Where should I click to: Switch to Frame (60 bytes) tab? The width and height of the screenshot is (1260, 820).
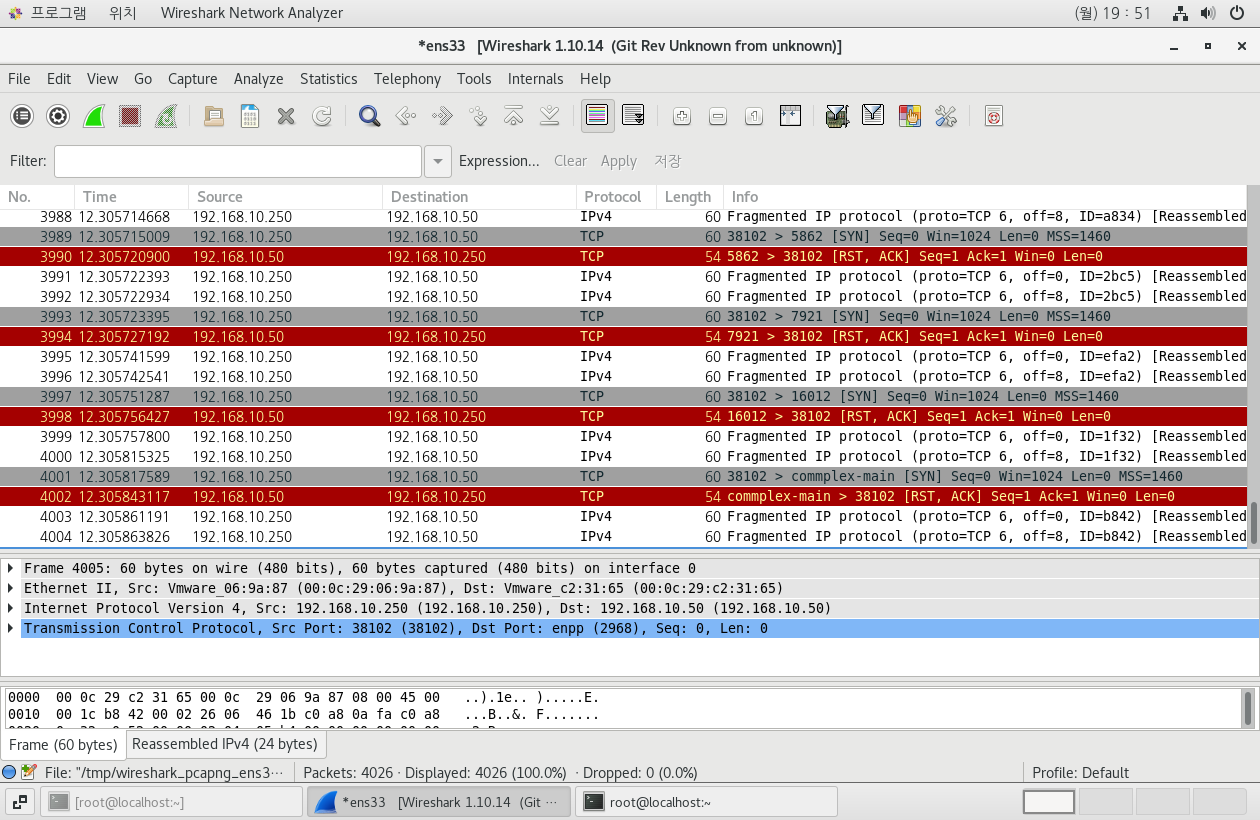pyautogui.click(x=63, y=745)
